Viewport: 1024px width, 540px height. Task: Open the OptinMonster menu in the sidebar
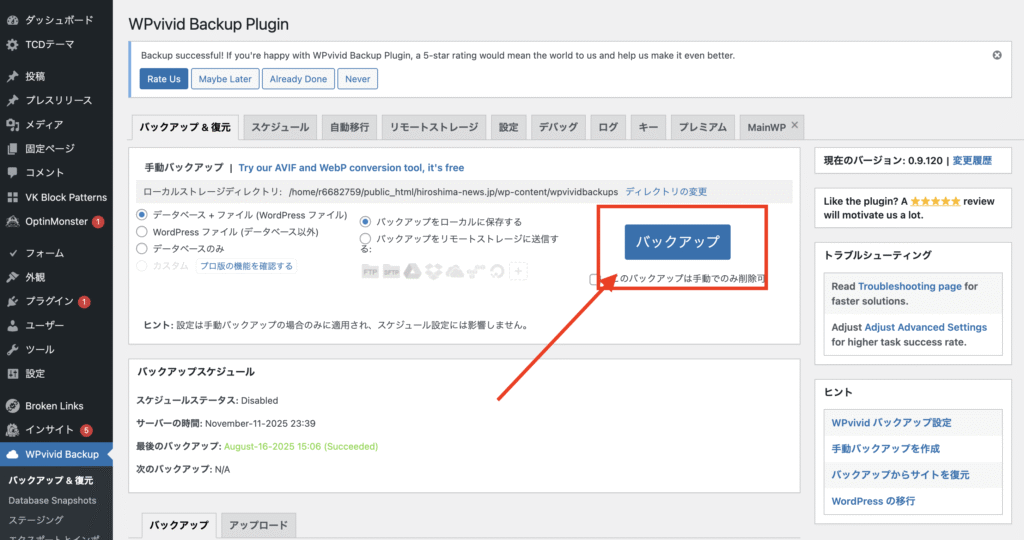pos(60,221)
